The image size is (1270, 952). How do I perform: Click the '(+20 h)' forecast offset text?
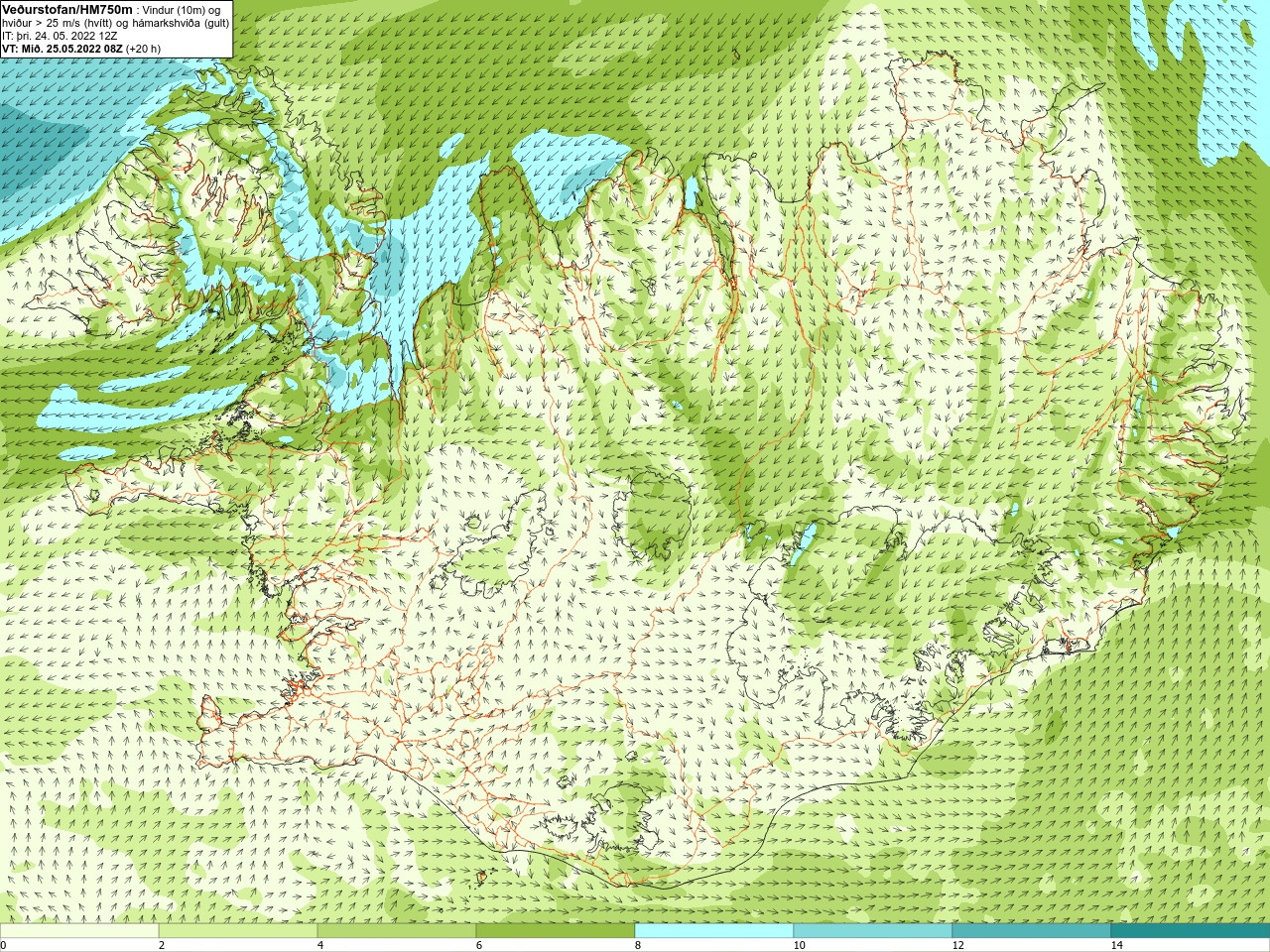click(143, 49)
